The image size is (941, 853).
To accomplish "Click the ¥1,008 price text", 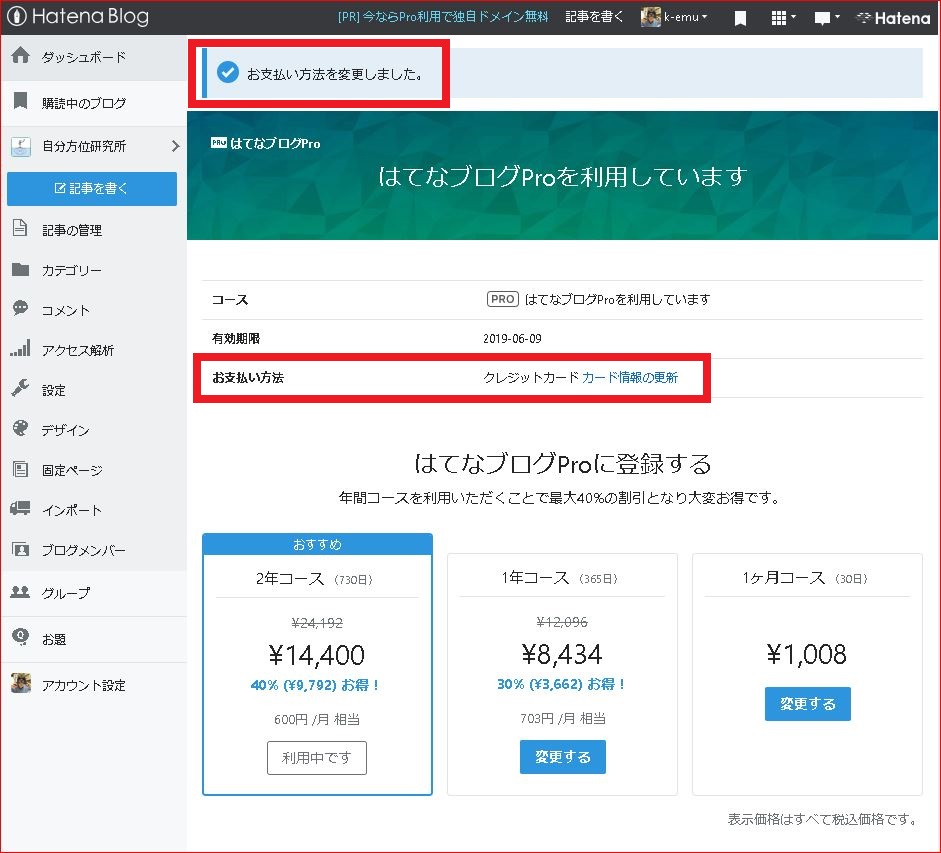I will 807,654.
